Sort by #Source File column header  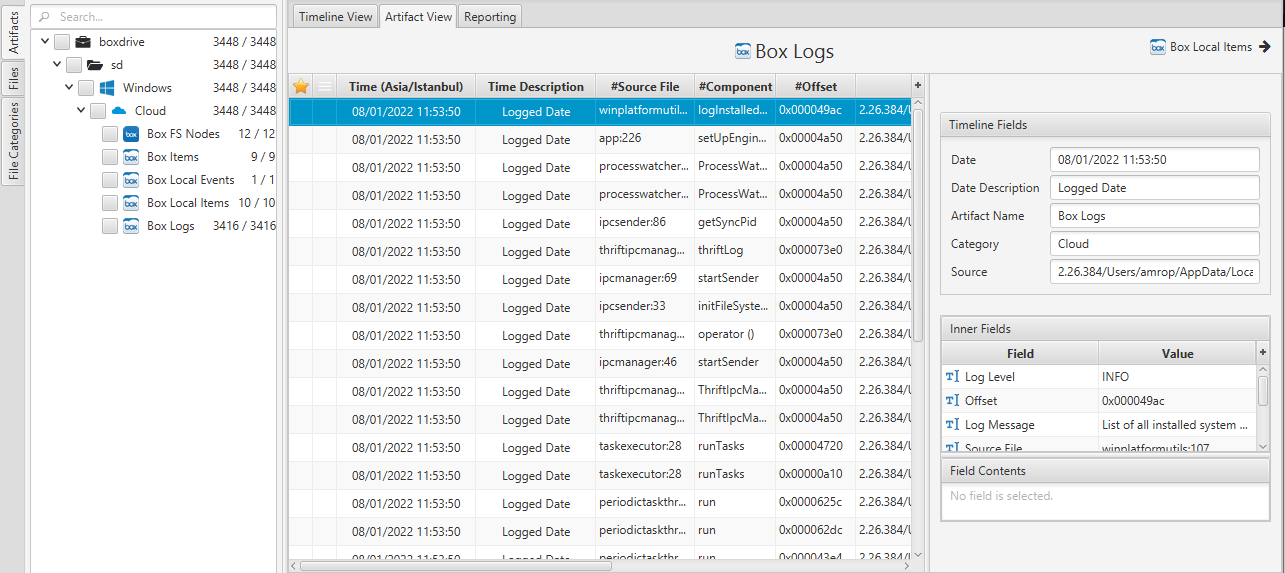645,86
